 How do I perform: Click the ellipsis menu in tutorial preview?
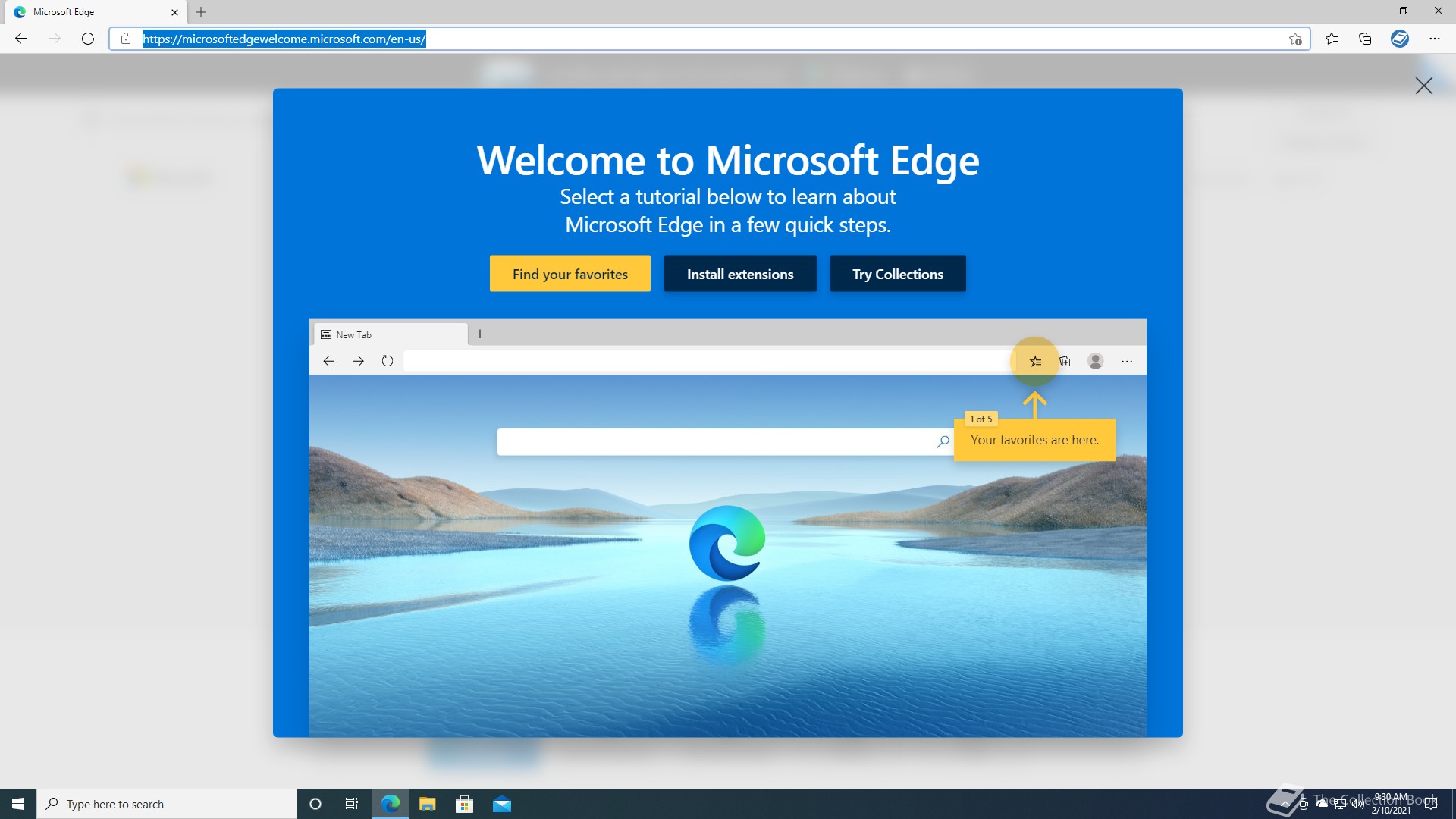pyautogui.click(x=1127, y=362)
